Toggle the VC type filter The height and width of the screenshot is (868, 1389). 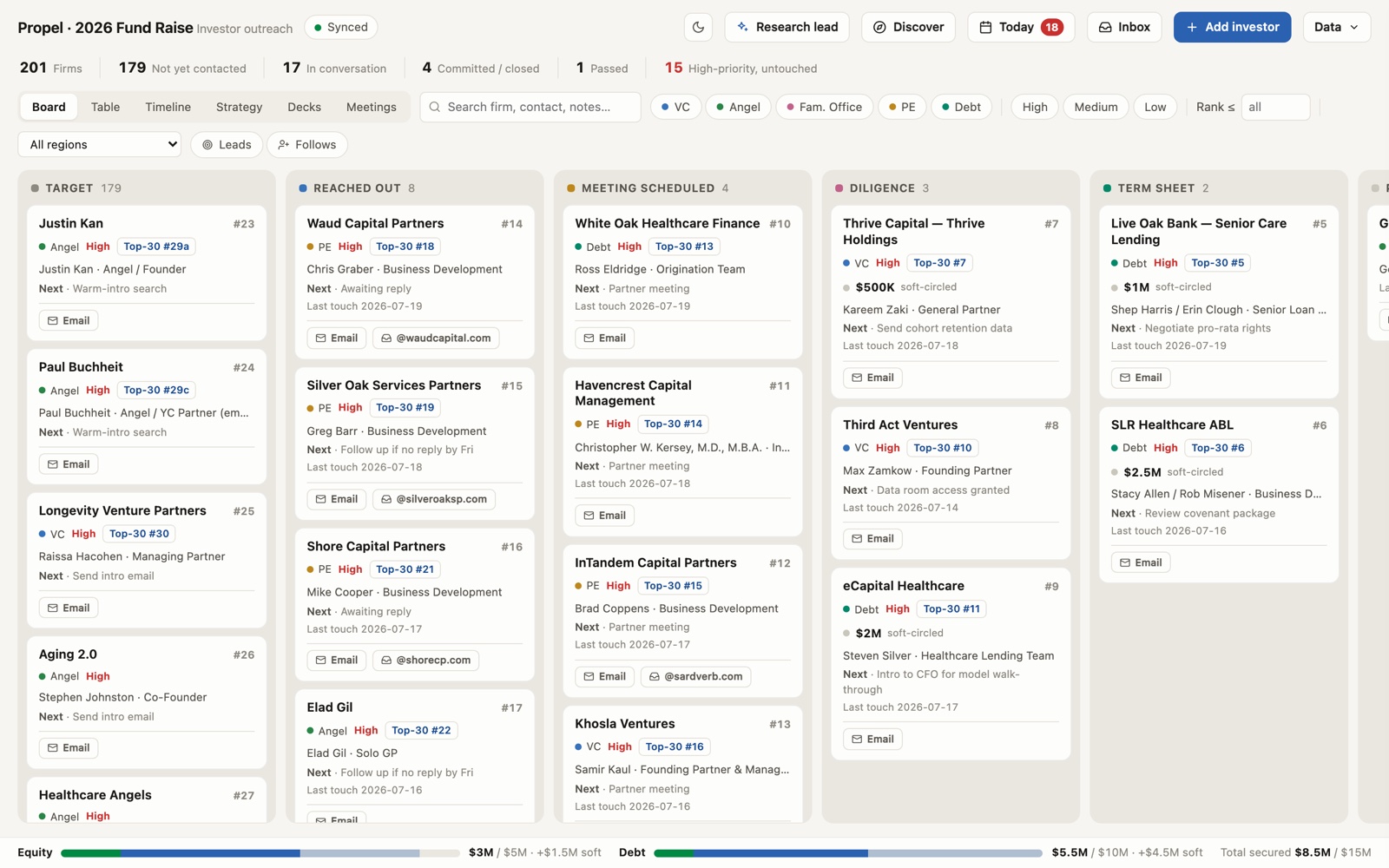[675, 107]
